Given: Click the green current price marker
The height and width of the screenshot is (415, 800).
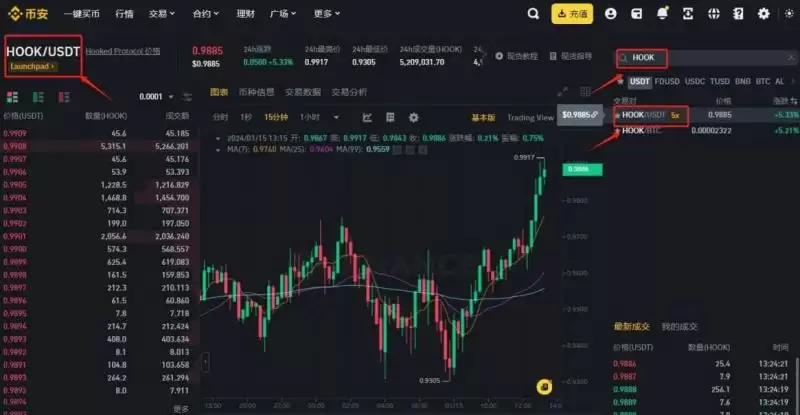Looking at the screenshot, I should pyautogui.click(x=582, y=169).
